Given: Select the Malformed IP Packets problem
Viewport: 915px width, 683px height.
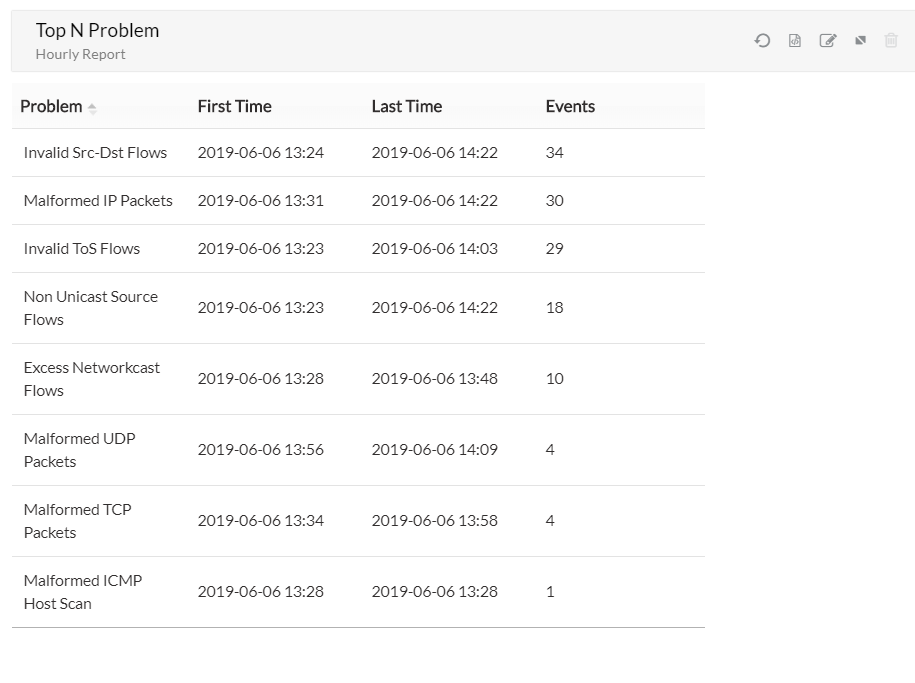Looking at the screenshot, I should pyautogui.click(x=98, y=201).
